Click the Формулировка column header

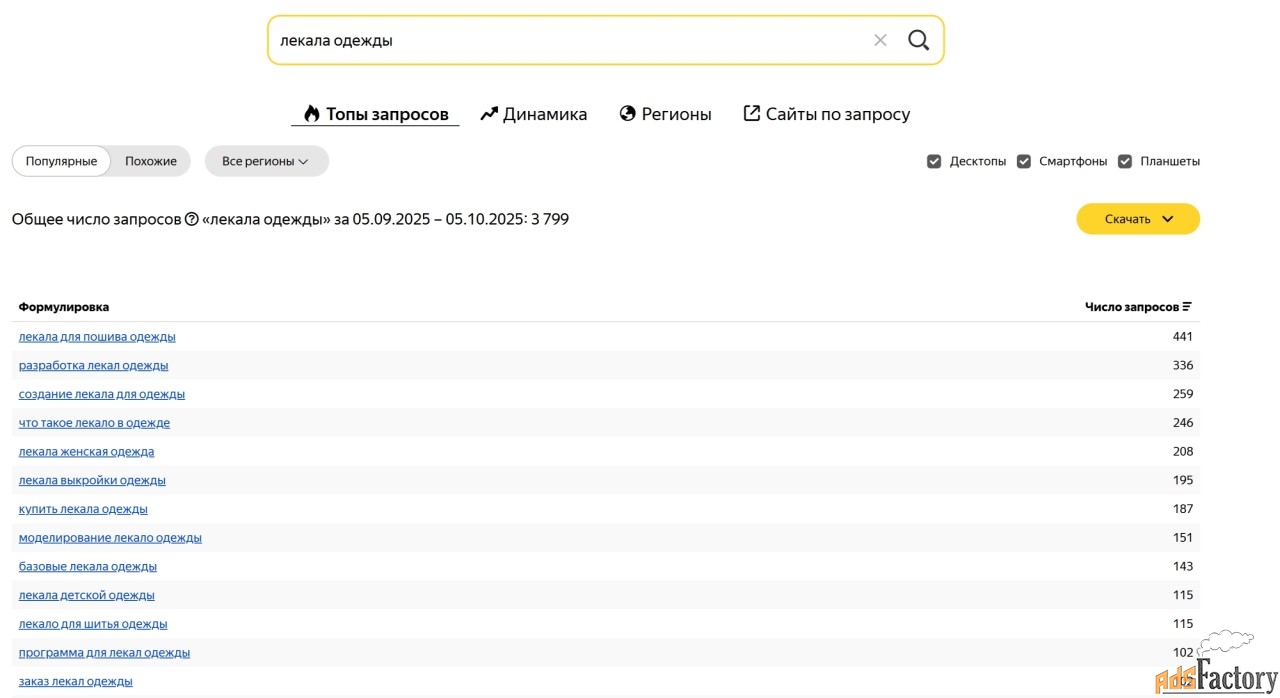click(x=64, y=307)
